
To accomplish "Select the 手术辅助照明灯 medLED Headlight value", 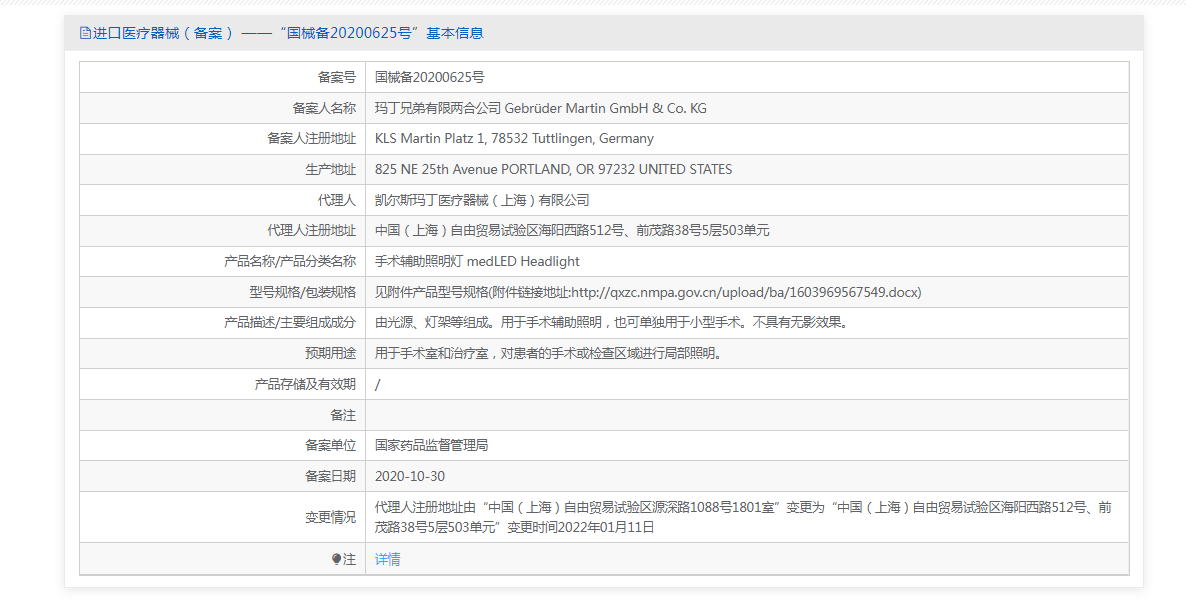I will coord(477,262).
